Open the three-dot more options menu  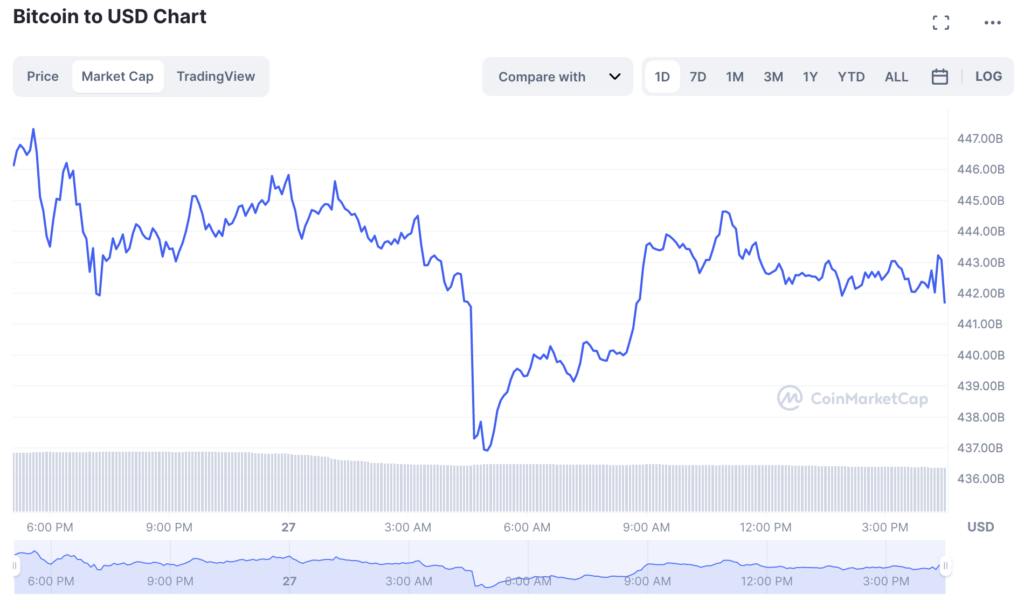pos(992,23)
